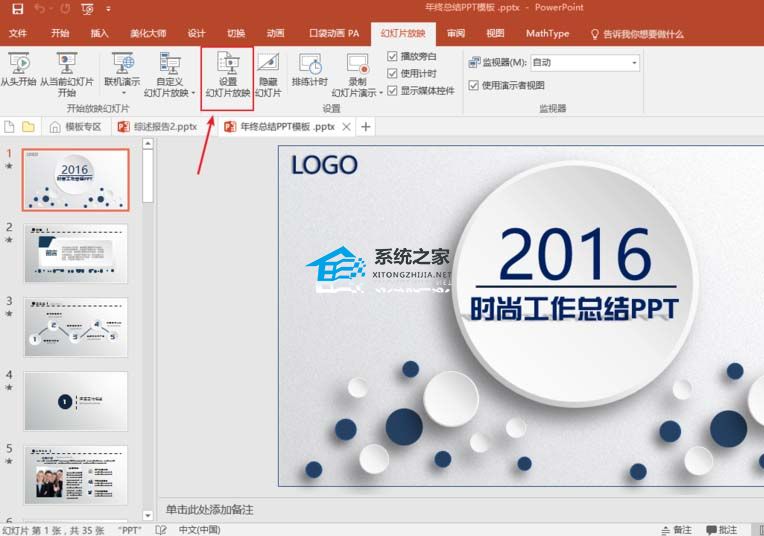The width and height of the screenshot is (764, 536).
Task: Click Rehearse Timings (排练计时) icon
Action: pos(310,70)
